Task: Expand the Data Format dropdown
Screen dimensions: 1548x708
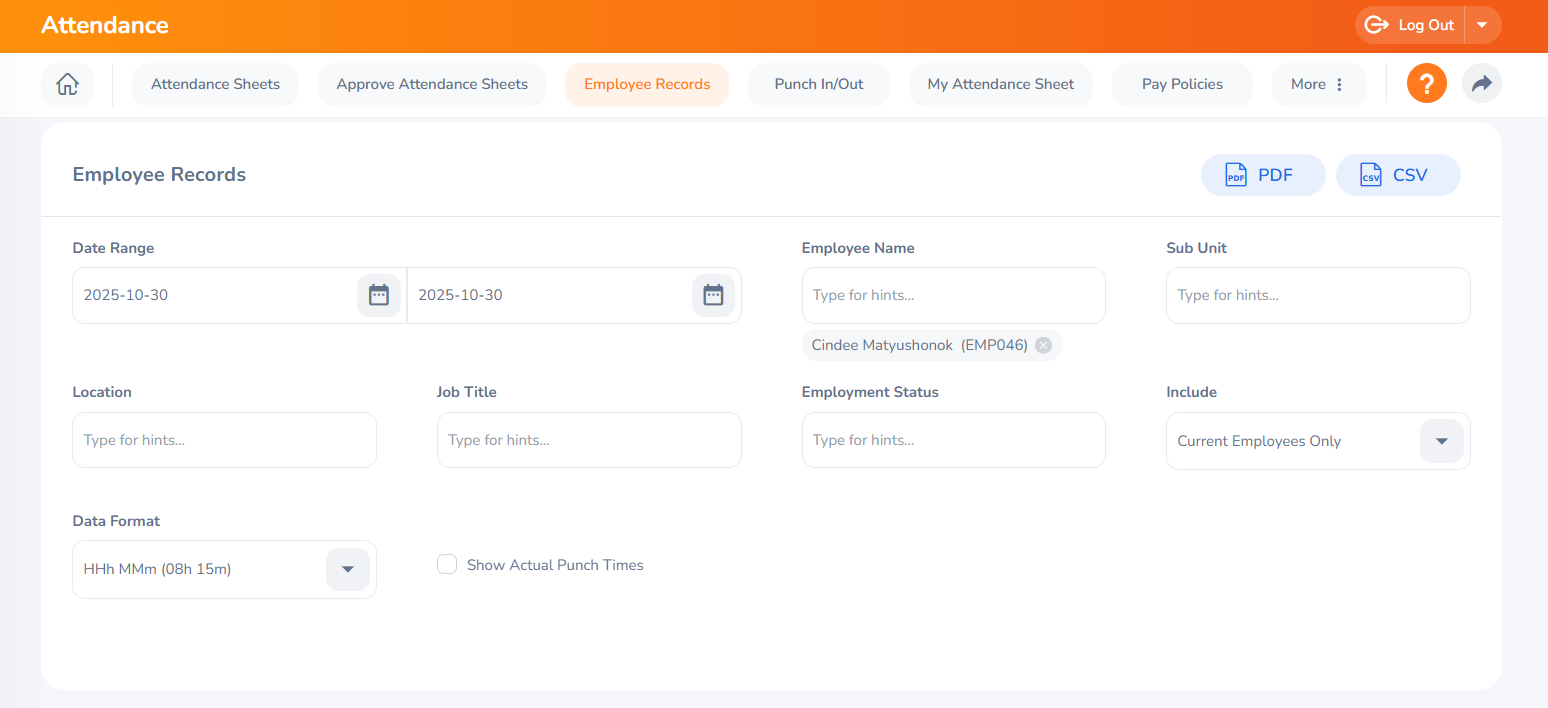Action: click(x=347, y=569)
